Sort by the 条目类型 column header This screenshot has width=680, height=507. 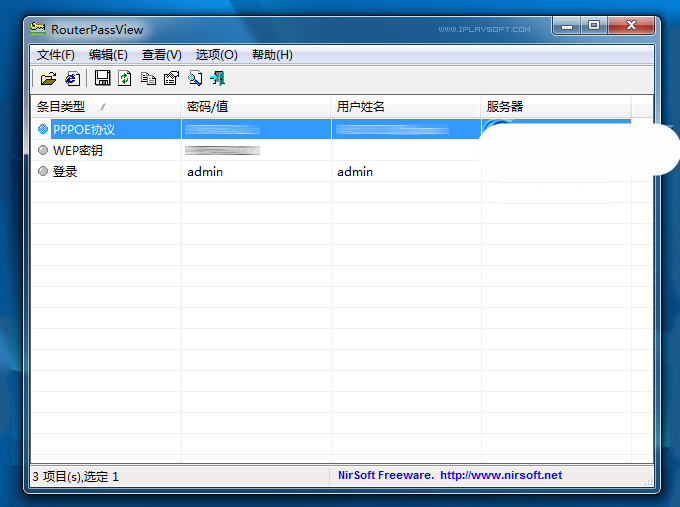pyautogui.click(x=106, y=106)
